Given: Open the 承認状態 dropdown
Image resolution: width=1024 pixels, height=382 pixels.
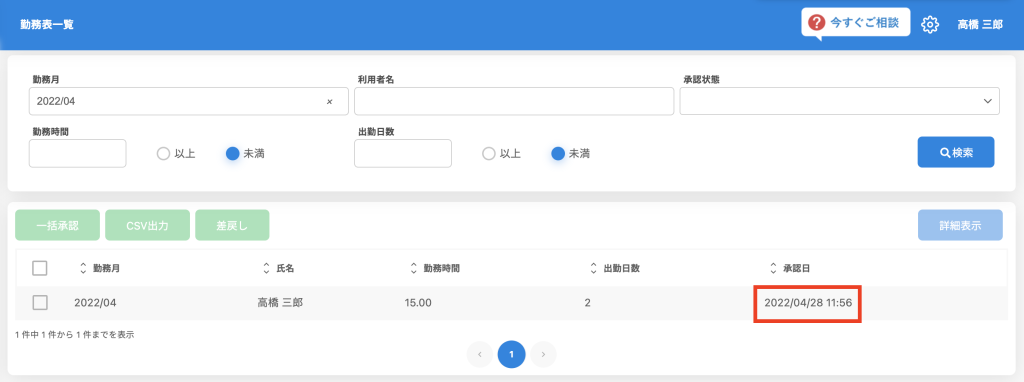Looking at the screenshot, I should pyautogui.click(x=840, y=101).
